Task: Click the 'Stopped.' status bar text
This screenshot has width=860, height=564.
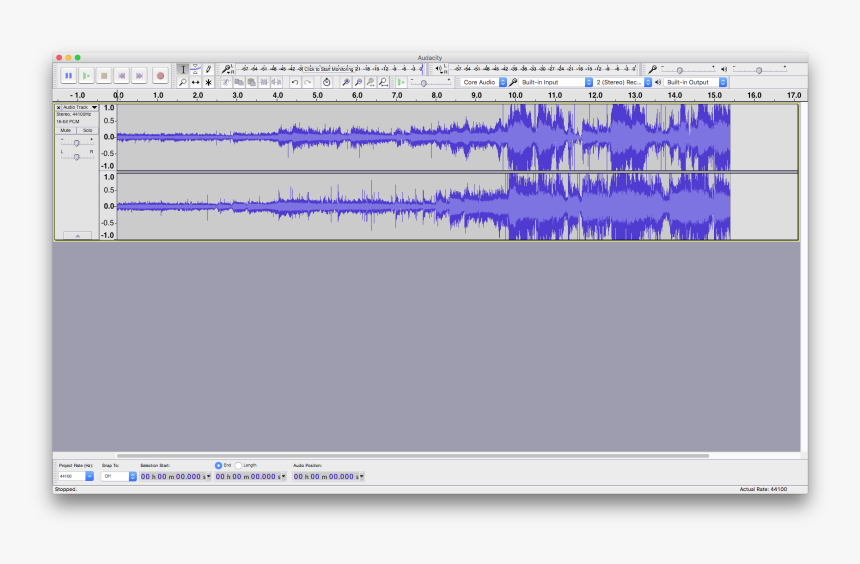Action: pos(66,489)
